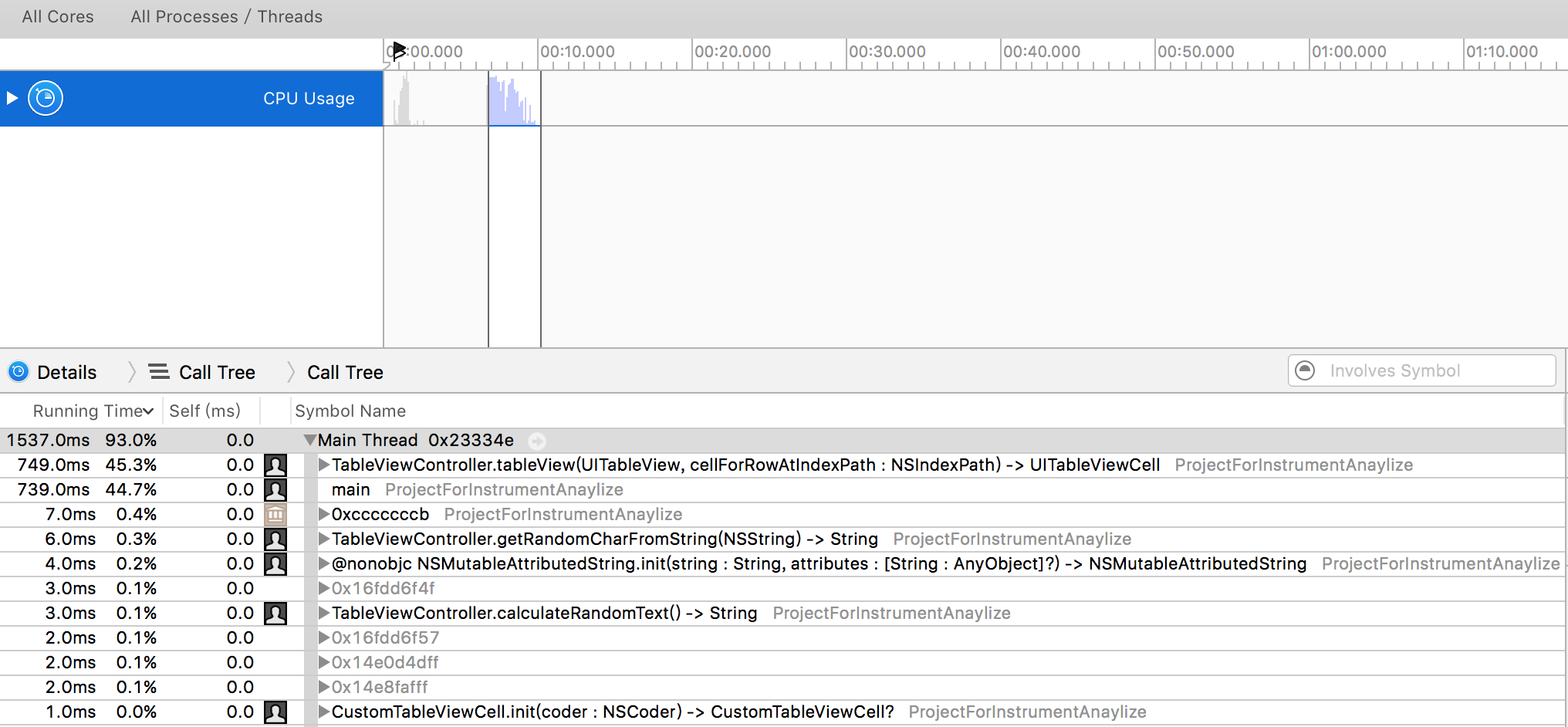Click user code icon on CustomTableViewCell row
This screenshot has height=727, width=1568.
(275, 712)
